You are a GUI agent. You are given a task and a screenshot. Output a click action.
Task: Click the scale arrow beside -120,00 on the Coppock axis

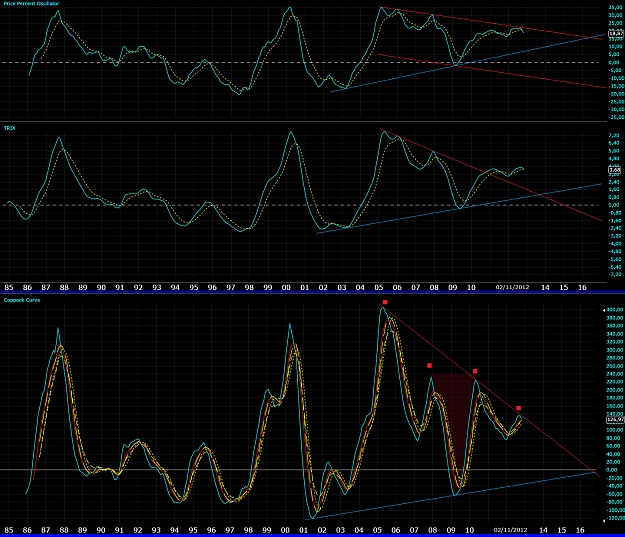(604, 520)
